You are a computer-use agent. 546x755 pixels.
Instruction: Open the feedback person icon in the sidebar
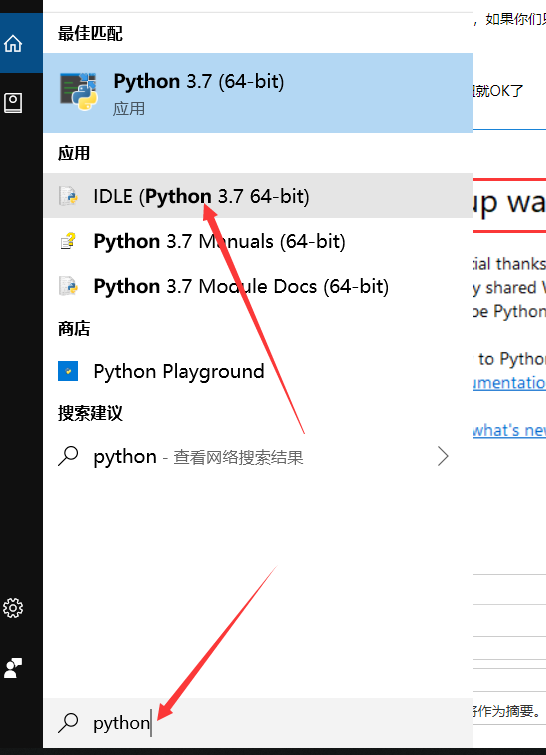(x=13, y=668)
